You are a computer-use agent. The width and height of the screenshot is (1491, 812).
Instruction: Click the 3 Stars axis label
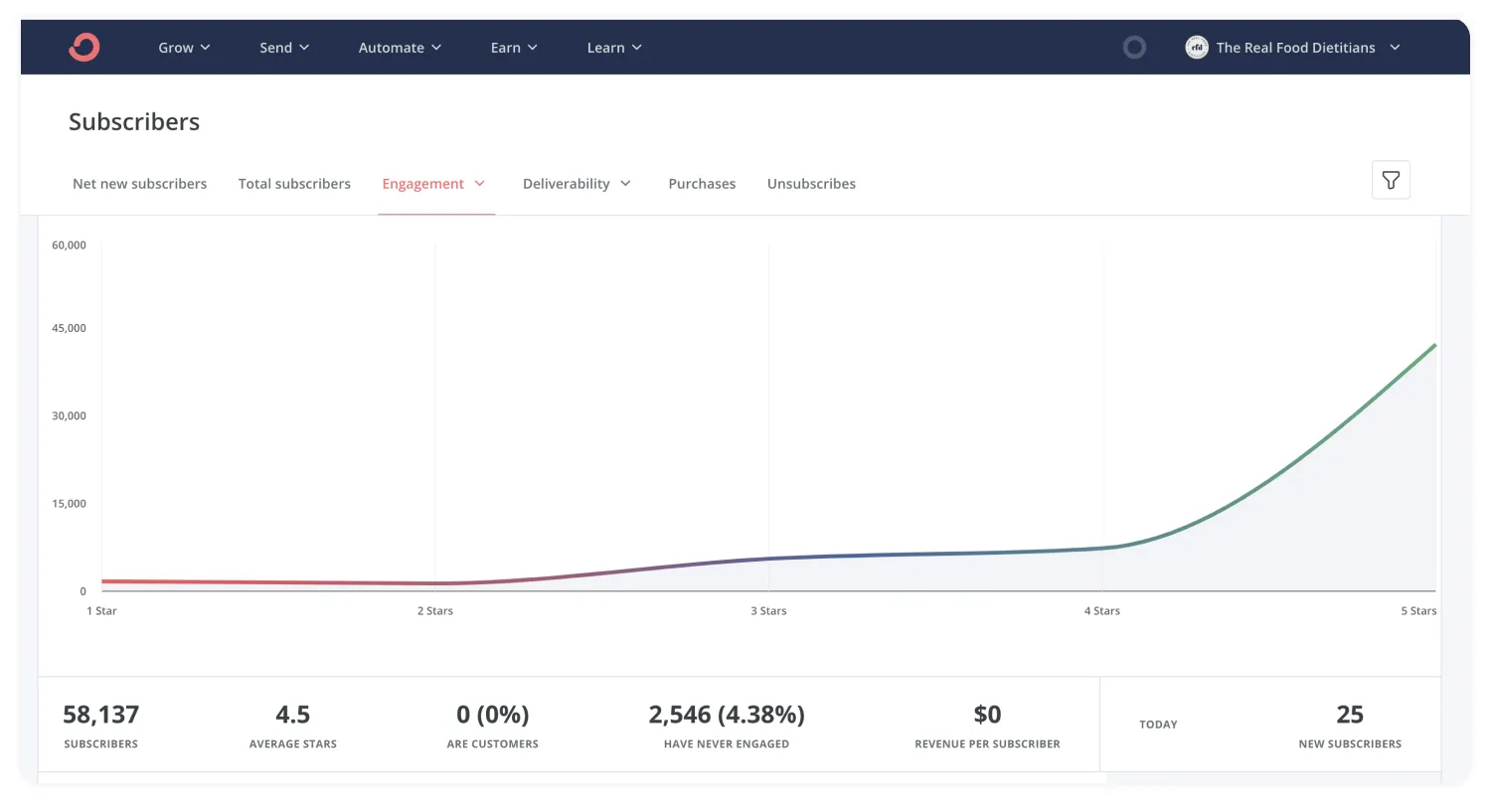[x=768, y=611]
